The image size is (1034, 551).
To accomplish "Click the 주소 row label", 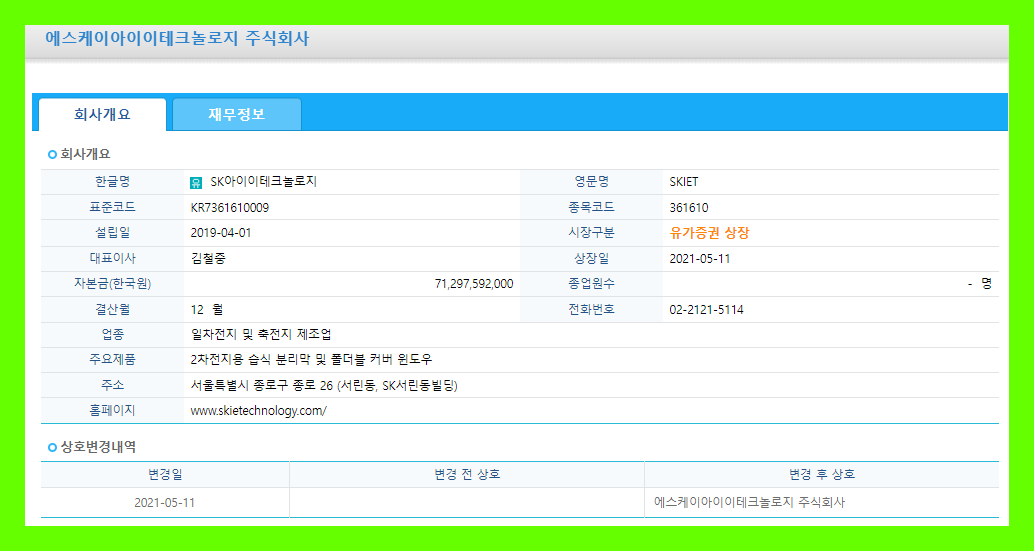I will (113, 386).
